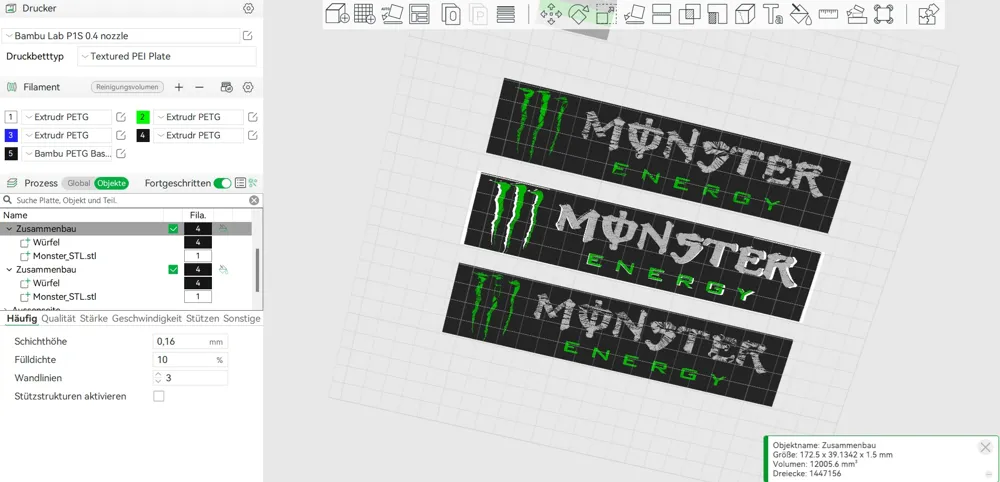Edit the Bambu Lab P1S printer preset
This screenshot has height=482, width=1000.
[247, 36]
